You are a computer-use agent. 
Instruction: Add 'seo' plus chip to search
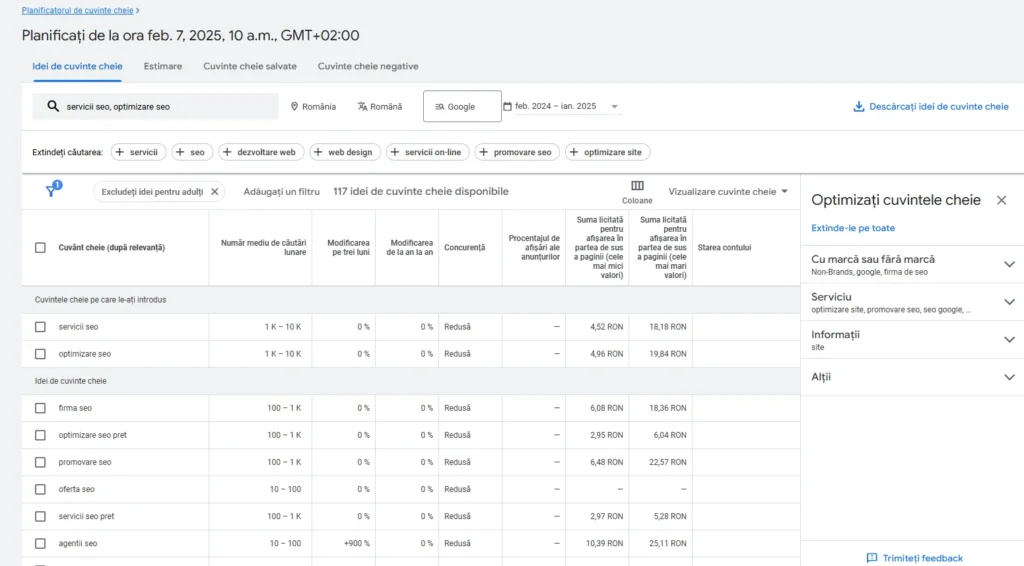(x=192, y=152)
